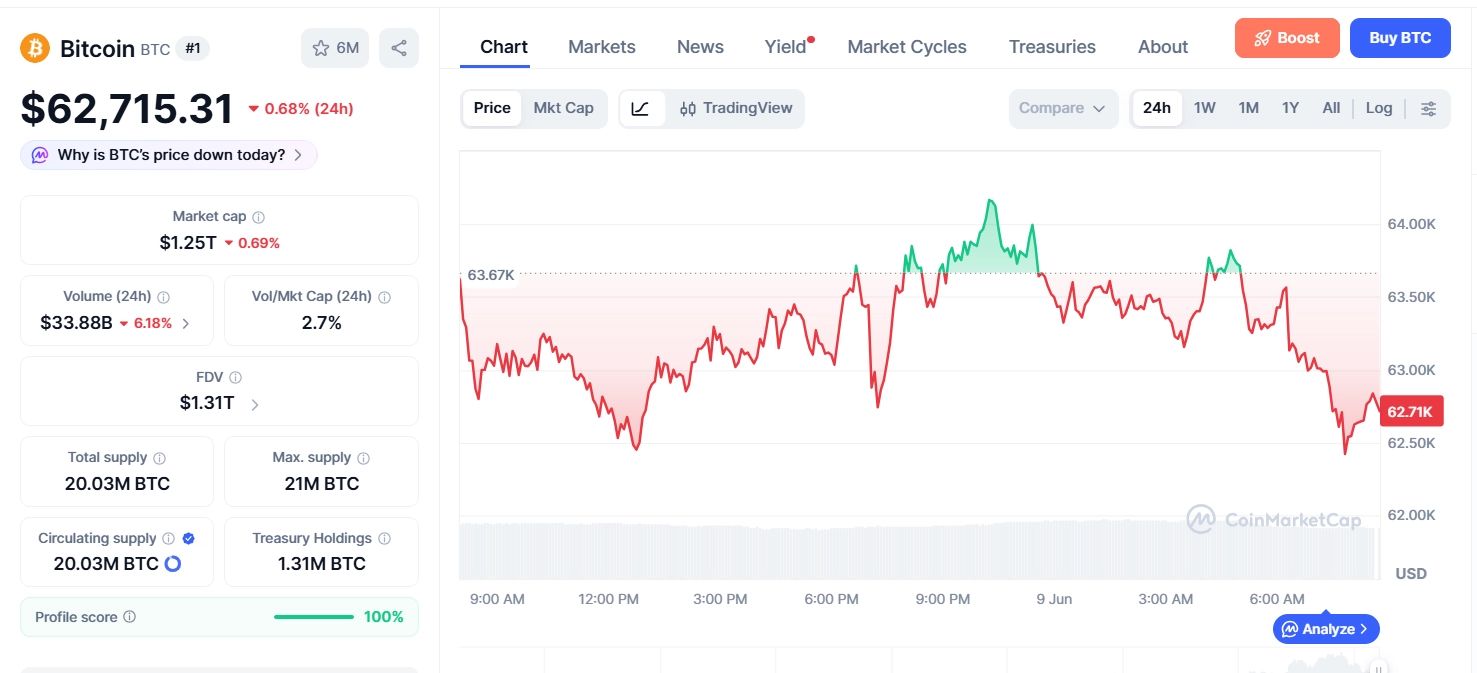Click the Analyze button
The height and width of the screenshot is (673, 1477).
(x=1326, y=629)
